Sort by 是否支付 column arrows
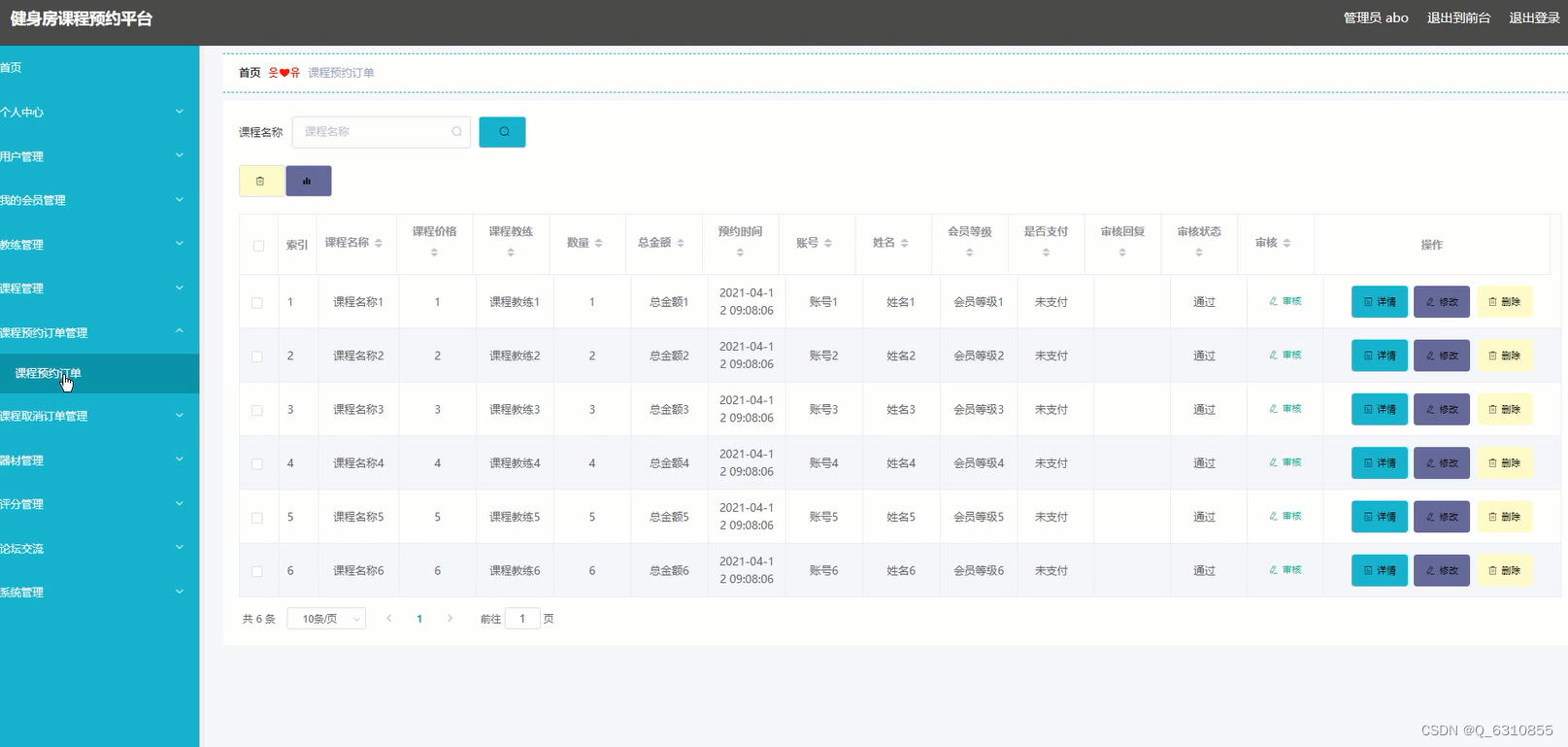Image resolution: width=1568 pixels, height=747 pixels. click(x=1046, y=253)
